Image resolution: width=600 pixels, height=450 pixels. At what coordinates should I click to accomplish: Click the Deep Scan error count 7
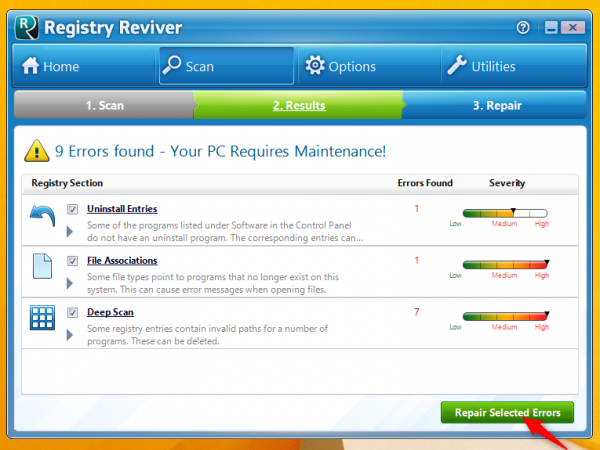416,312
